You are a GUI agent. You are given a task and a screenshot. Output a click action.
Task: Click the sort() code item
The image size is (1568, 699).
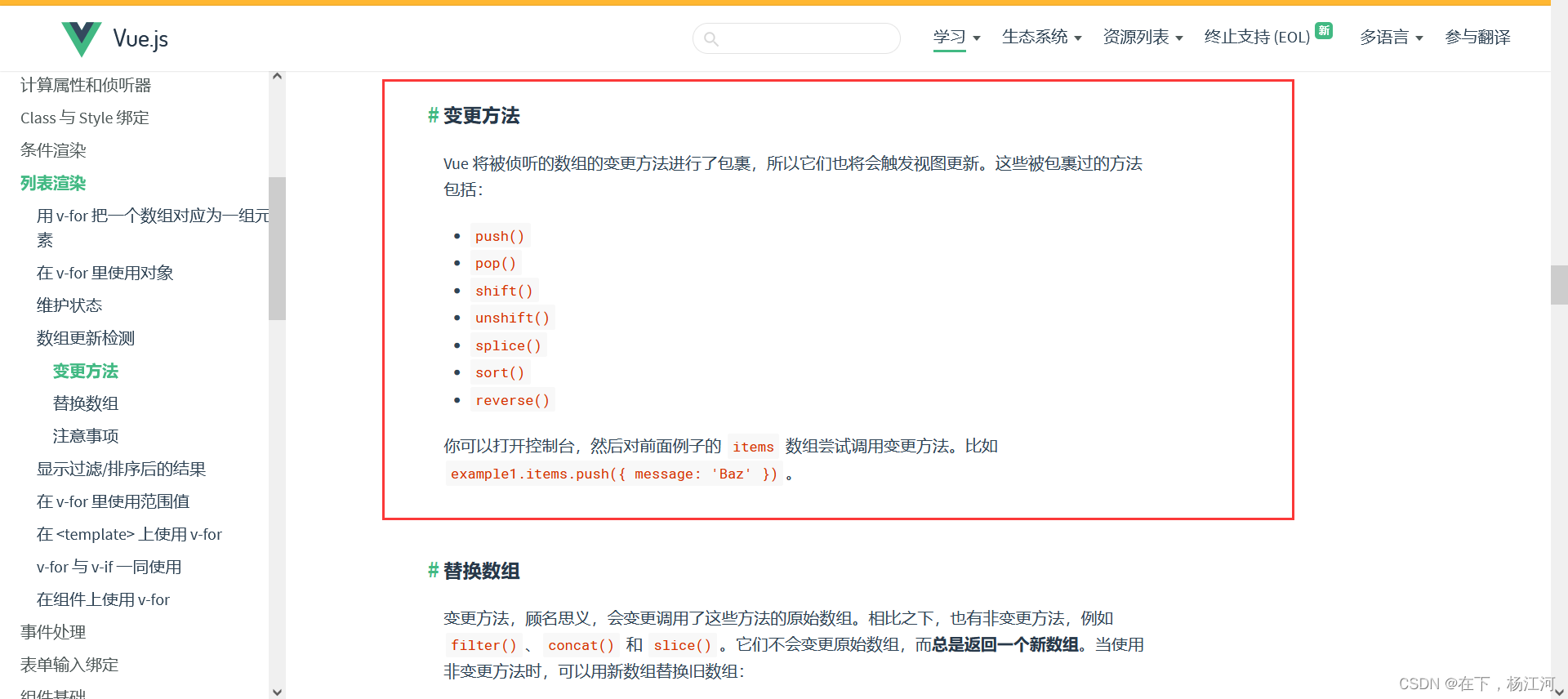pos(500,372)
